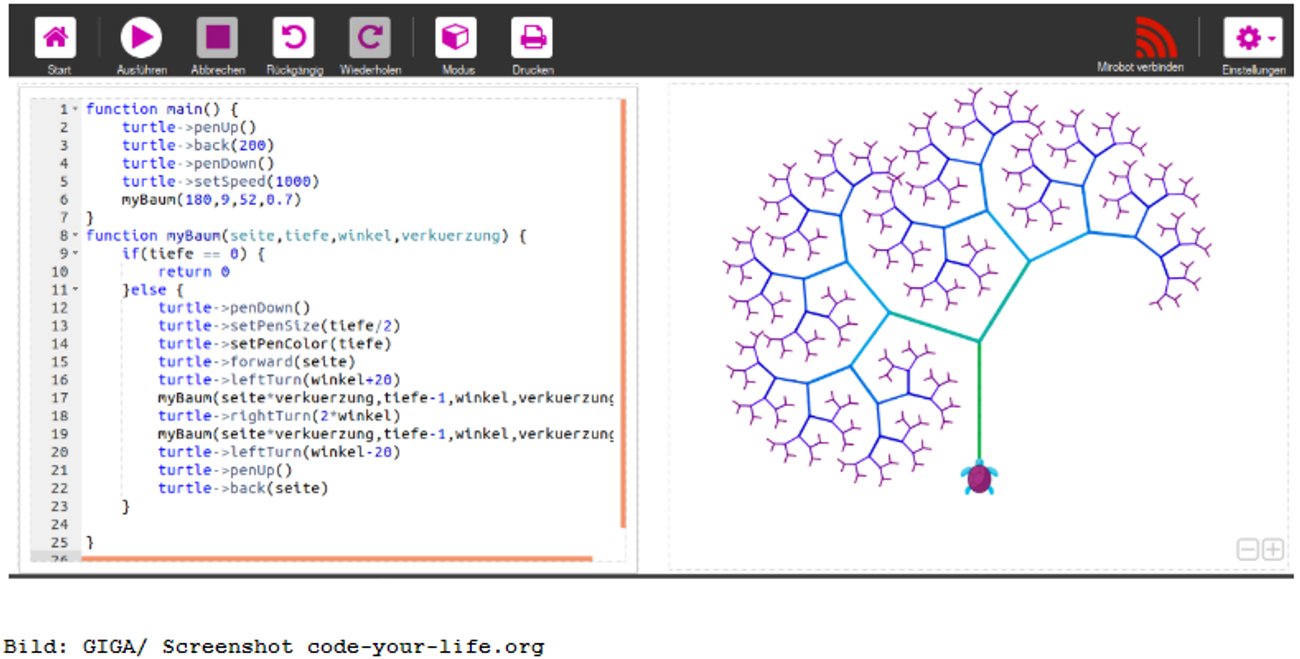This screenshot has width=1300, height=659.
Task: Place cursor on the myBaum(180,9,52,0.7) line
Action: coord(211,200)
